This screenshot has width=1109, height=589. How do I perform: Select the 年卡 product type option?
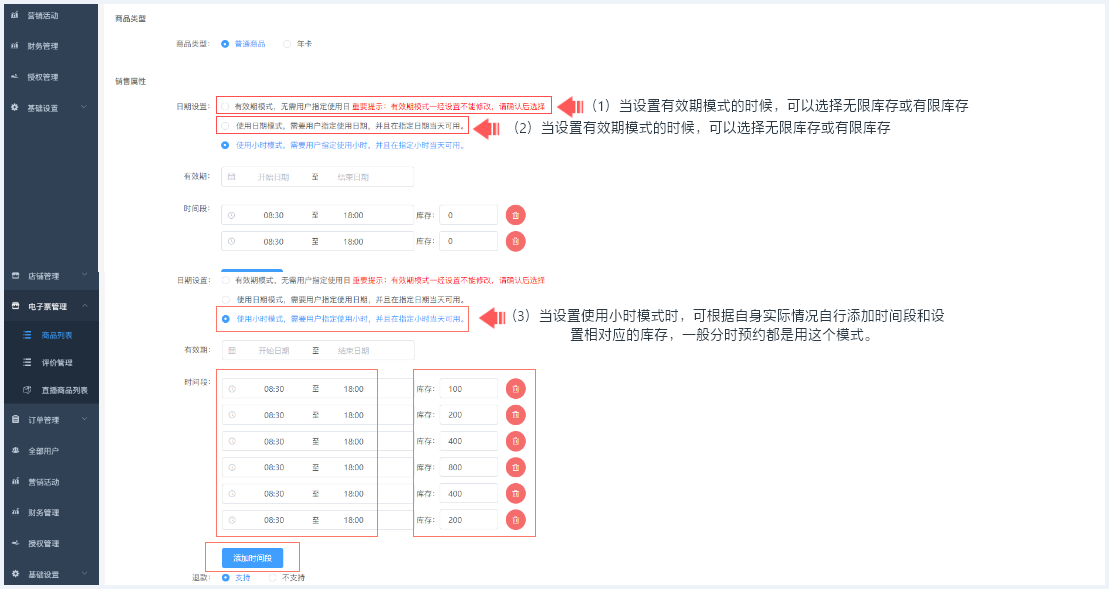(x=287, y=44)
